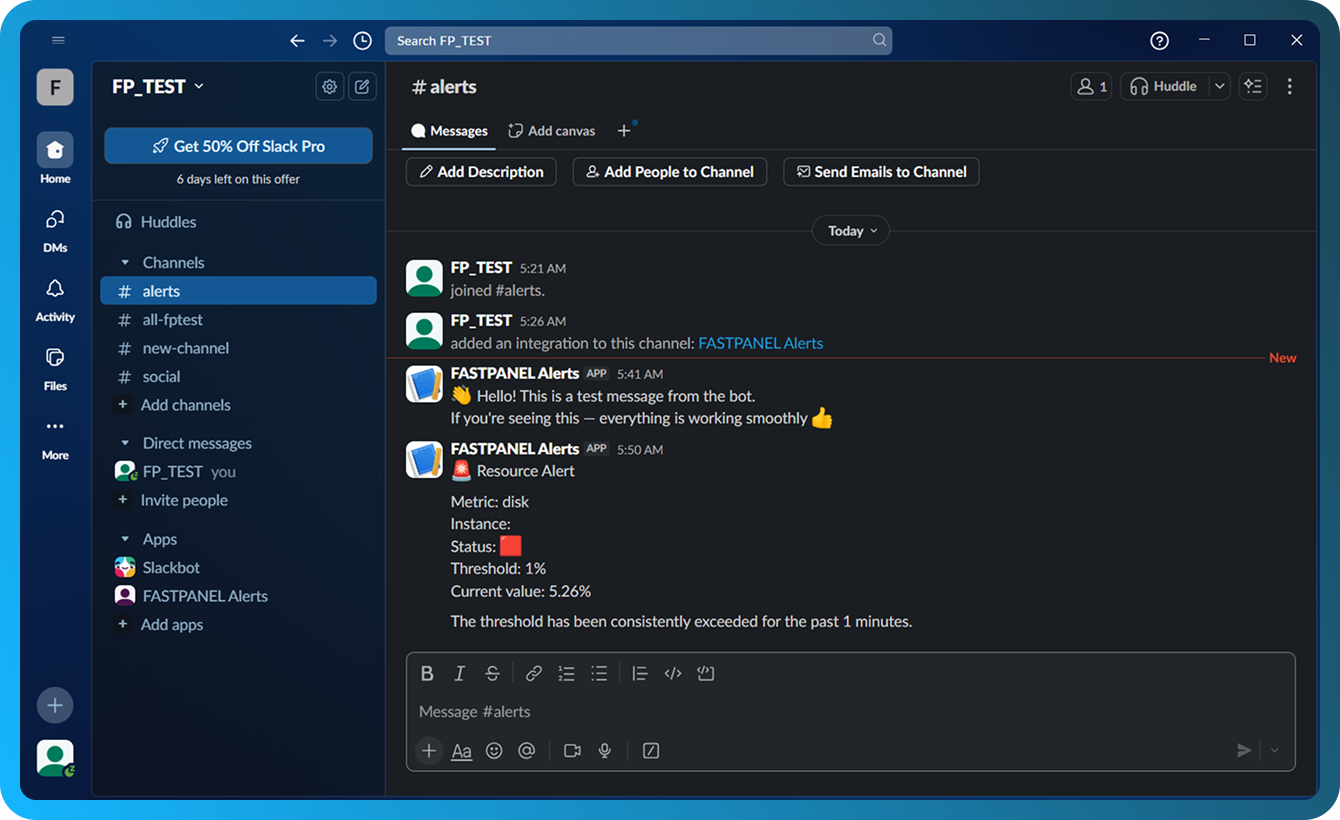The width and height of the screenshot is (1340, 820).
Task: Open the compose new message icon
Action: (x=362, y=87)
